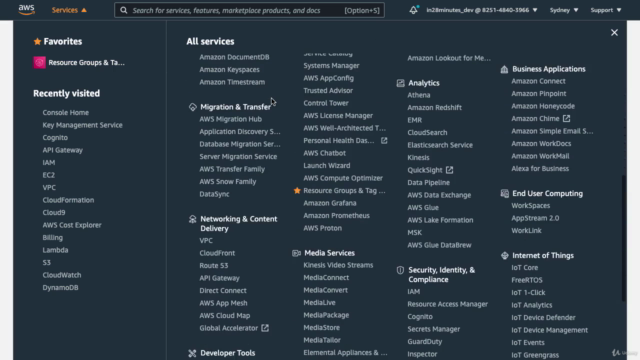Open AWS Migration Hub service
The image size is (640, 360).
(231, 119)
